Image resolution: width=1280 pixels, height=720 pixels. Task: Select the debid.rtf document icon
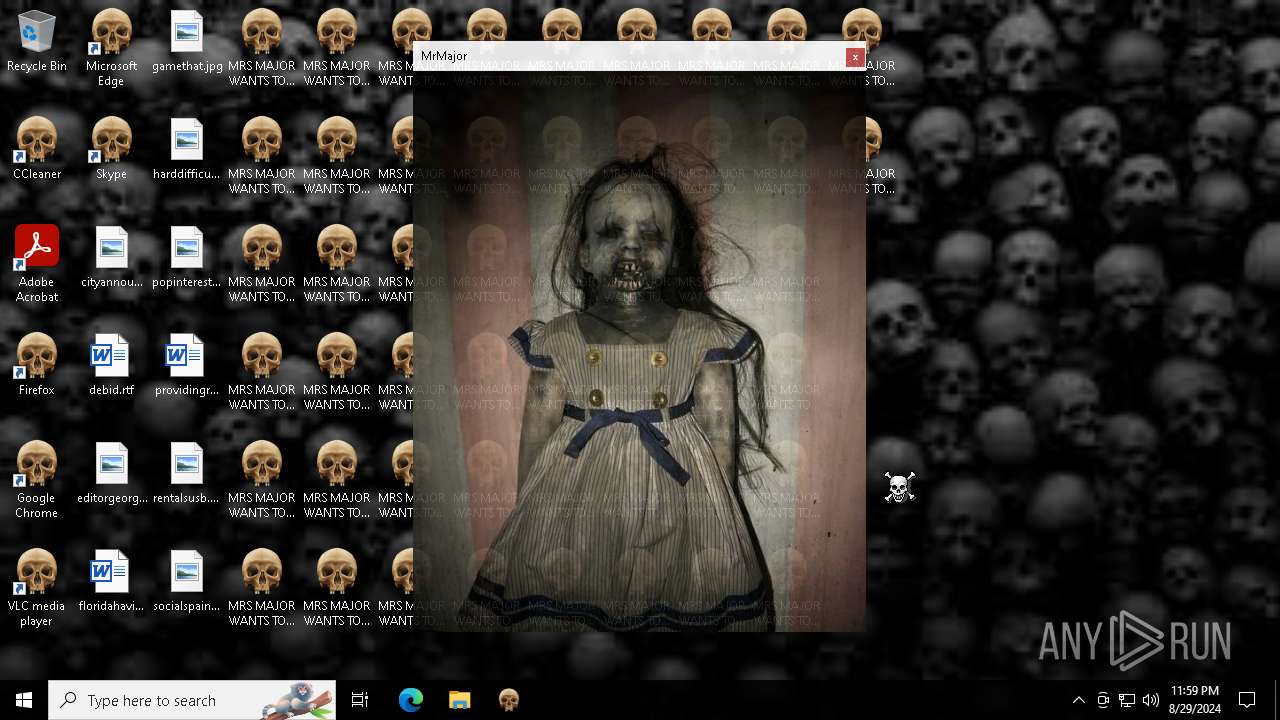(x=111, y=365)
